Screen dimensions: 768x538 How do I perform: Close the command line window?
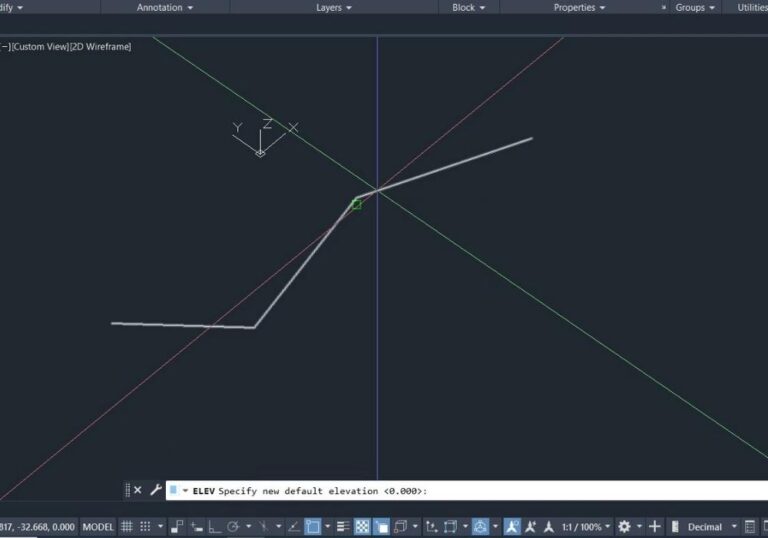138,490
